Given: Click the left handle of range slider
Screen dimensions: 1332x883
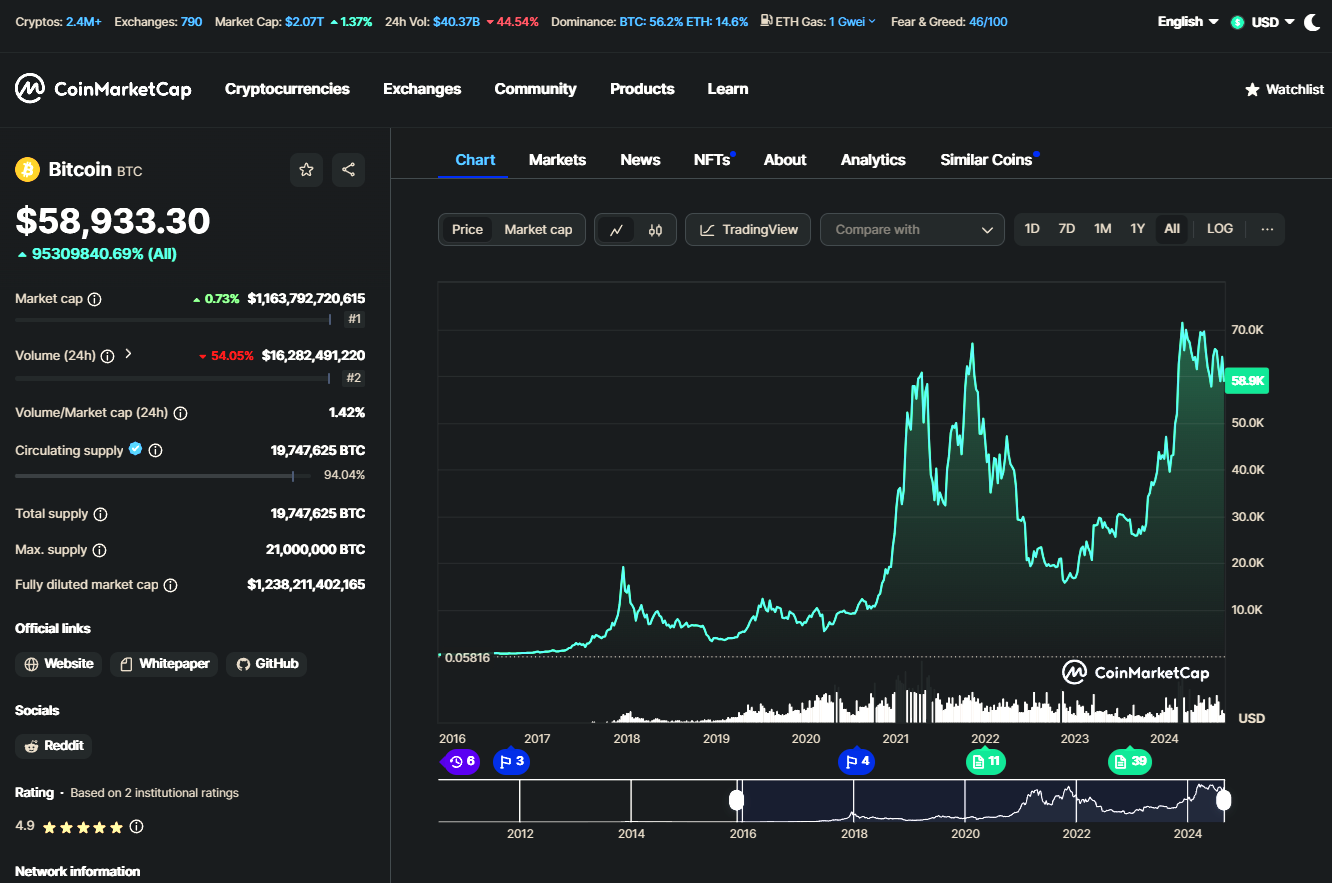Looking at the screenshot, I should click(737, 800).
